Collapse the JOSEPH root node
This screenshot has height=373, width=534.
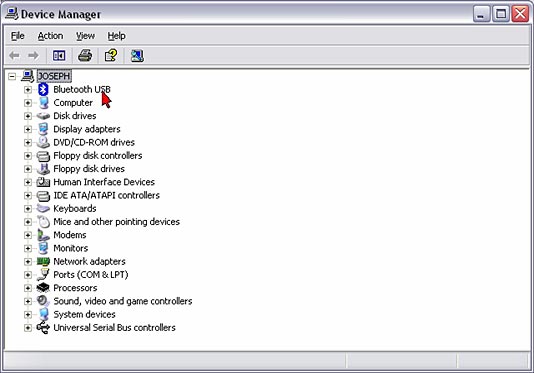coord(12,76)
